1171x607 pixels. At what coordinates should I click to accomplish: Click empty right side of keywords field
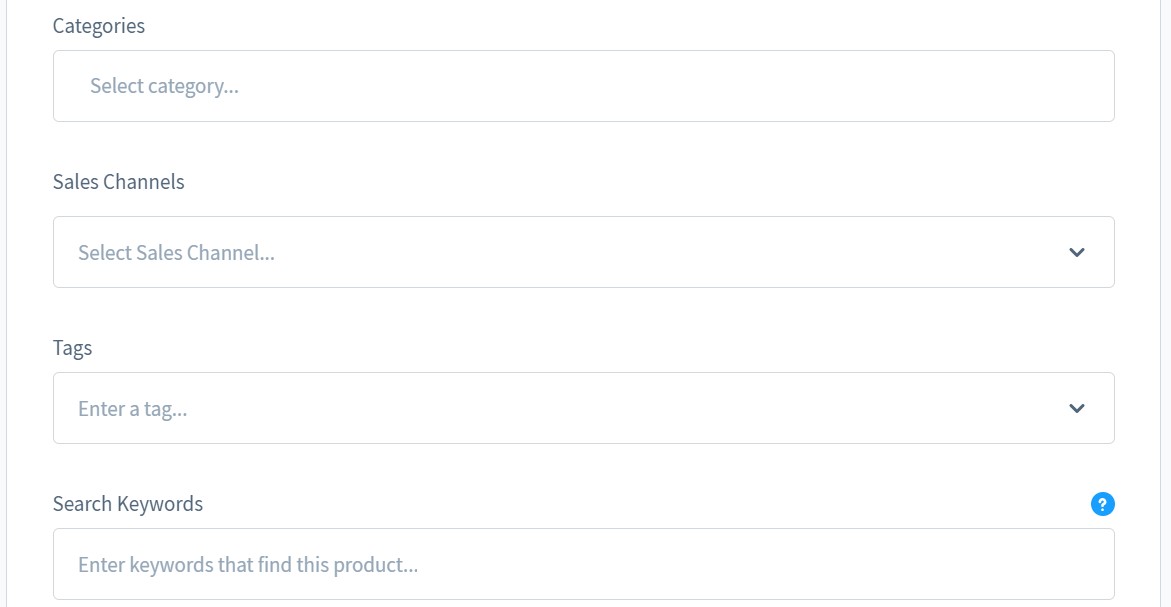pos(900,564)
